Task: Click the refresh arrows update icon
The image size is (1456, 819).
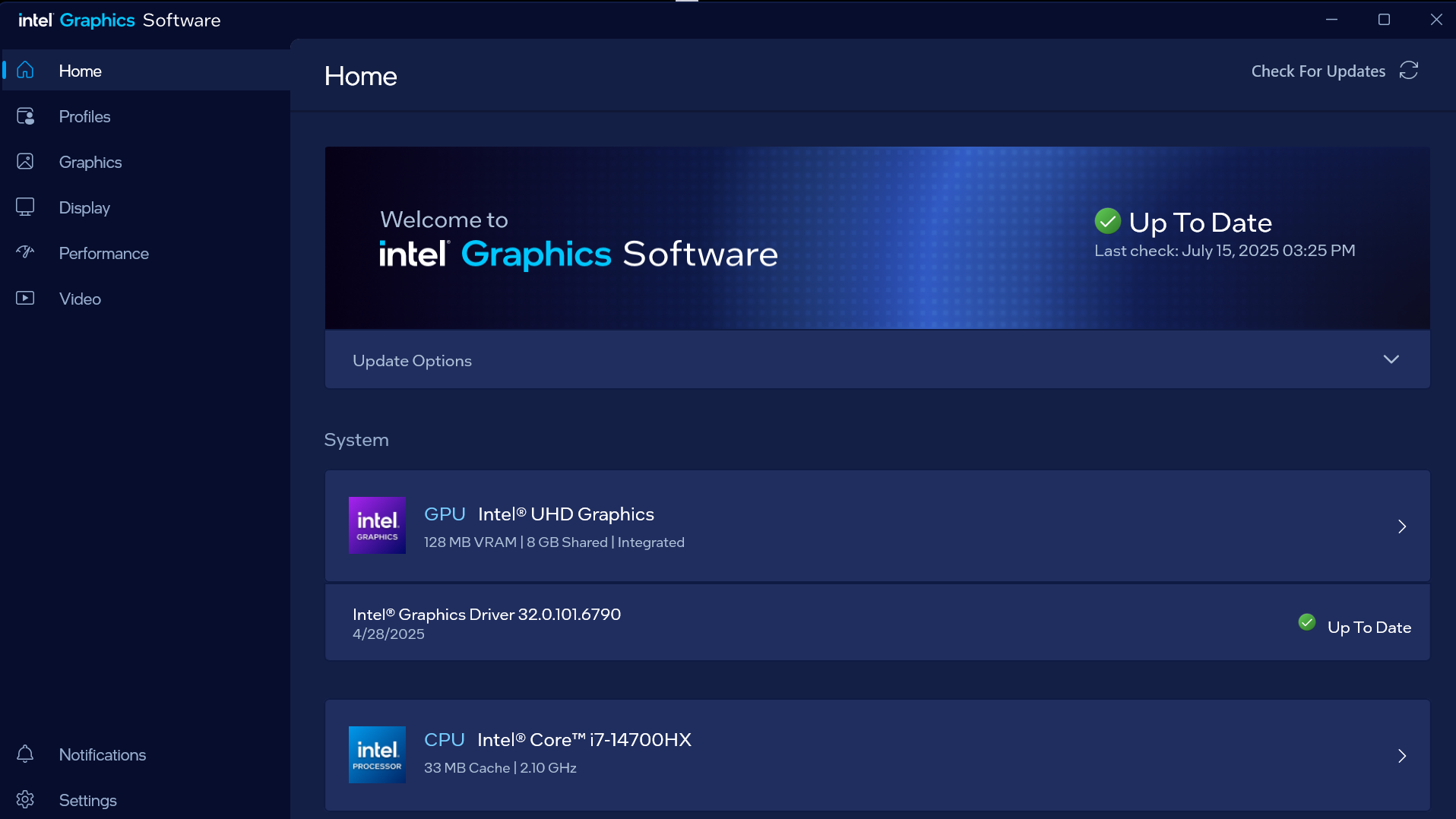Action: 1409,71
